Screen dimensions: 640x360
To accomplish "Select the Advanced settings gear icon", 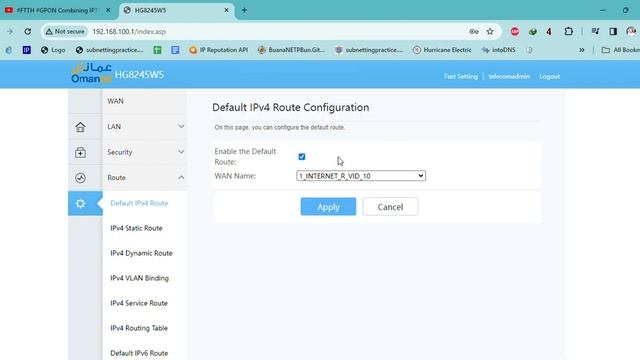I will [80, 203].
